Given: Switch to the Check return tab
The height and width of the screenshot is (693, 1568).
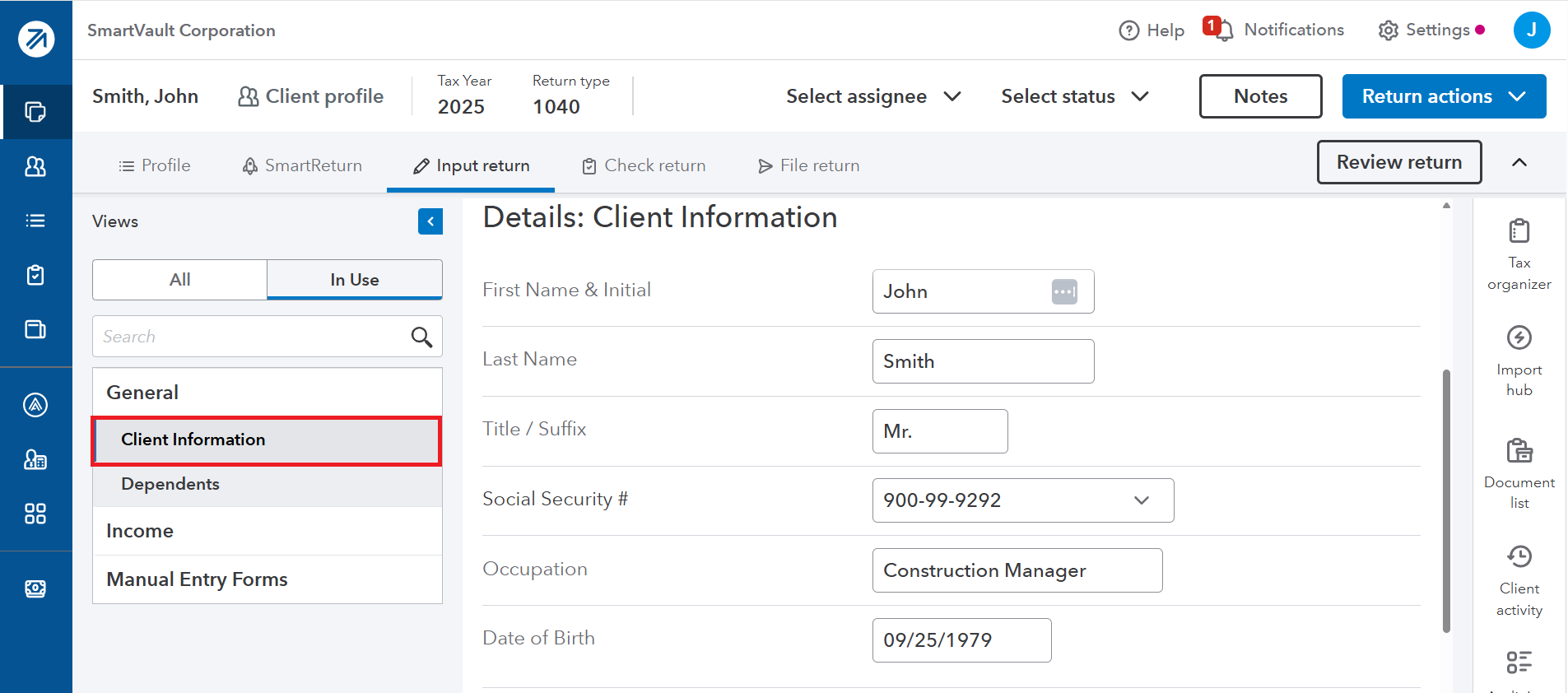Looking at the screenshot, I should [x=644, y=165].
